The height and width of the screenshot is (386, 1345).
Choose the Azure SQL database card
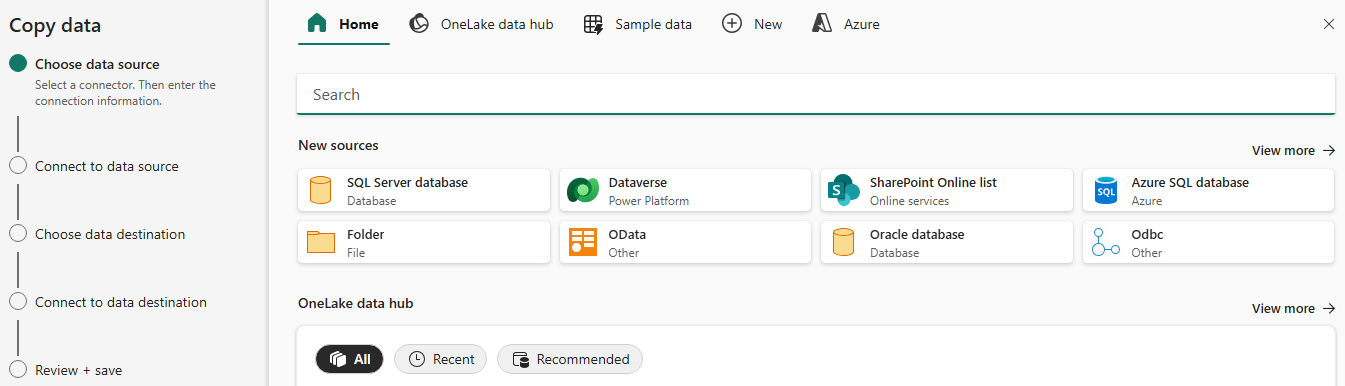[x=1208, y=190]
